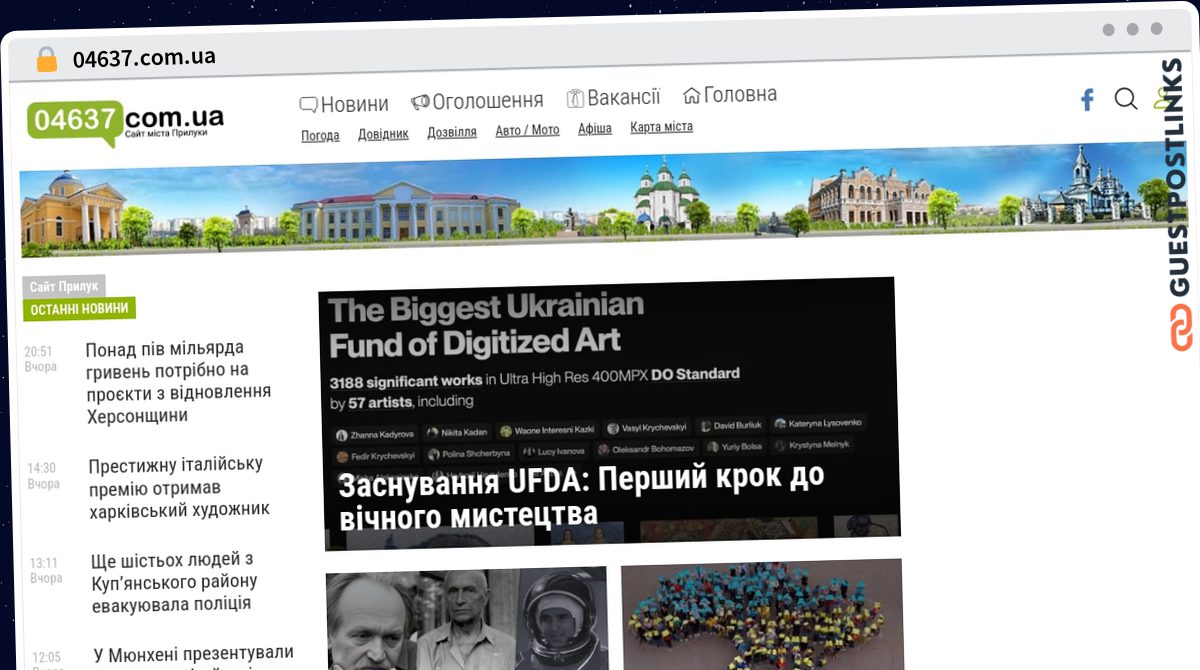Open the Афіша link
The width and height of the screenshot is (1200, 670).
point(595,129)
